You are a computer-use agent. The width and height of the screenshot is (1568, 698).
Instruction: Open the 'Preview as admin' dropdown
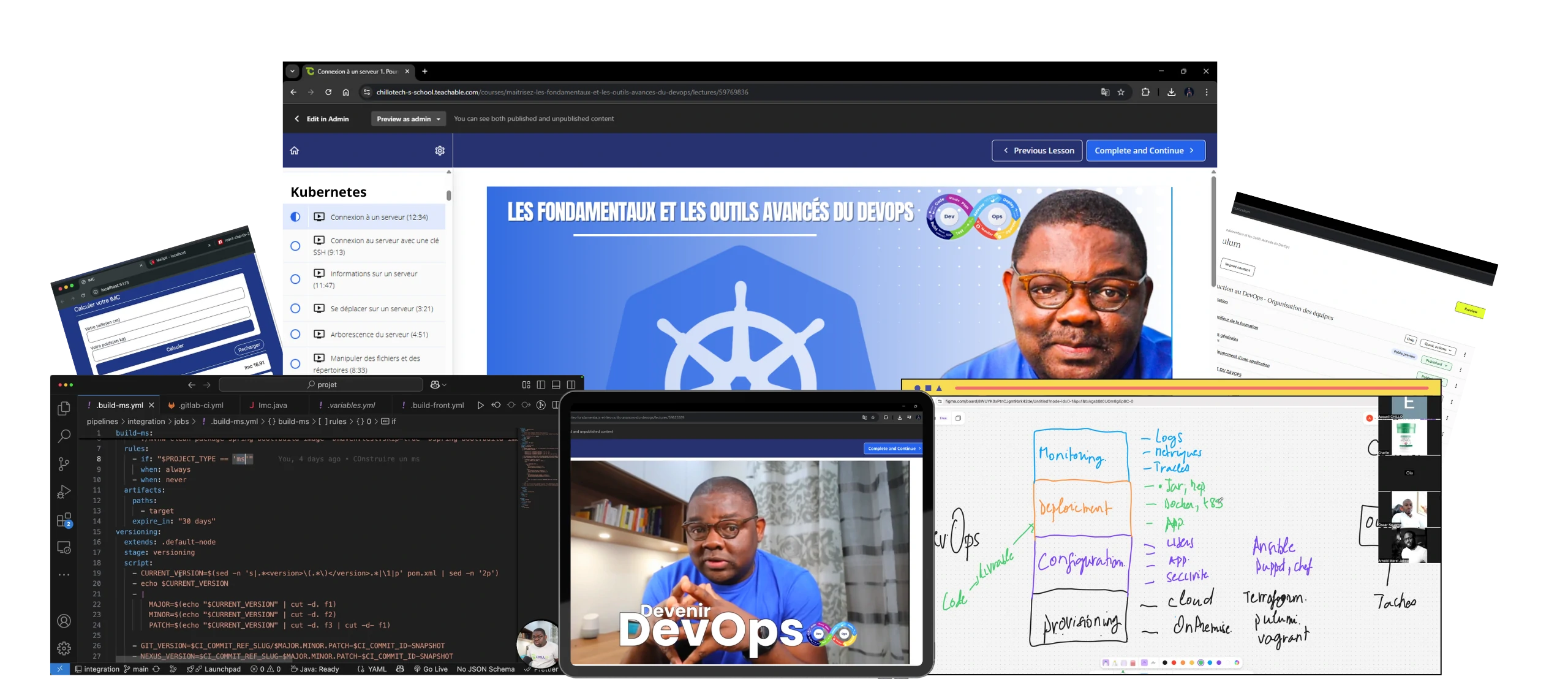pyautogui.click(x=408, y=119)
